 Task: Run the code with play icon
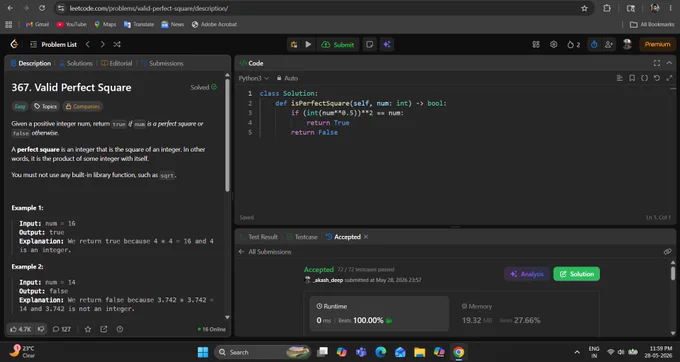308,44
